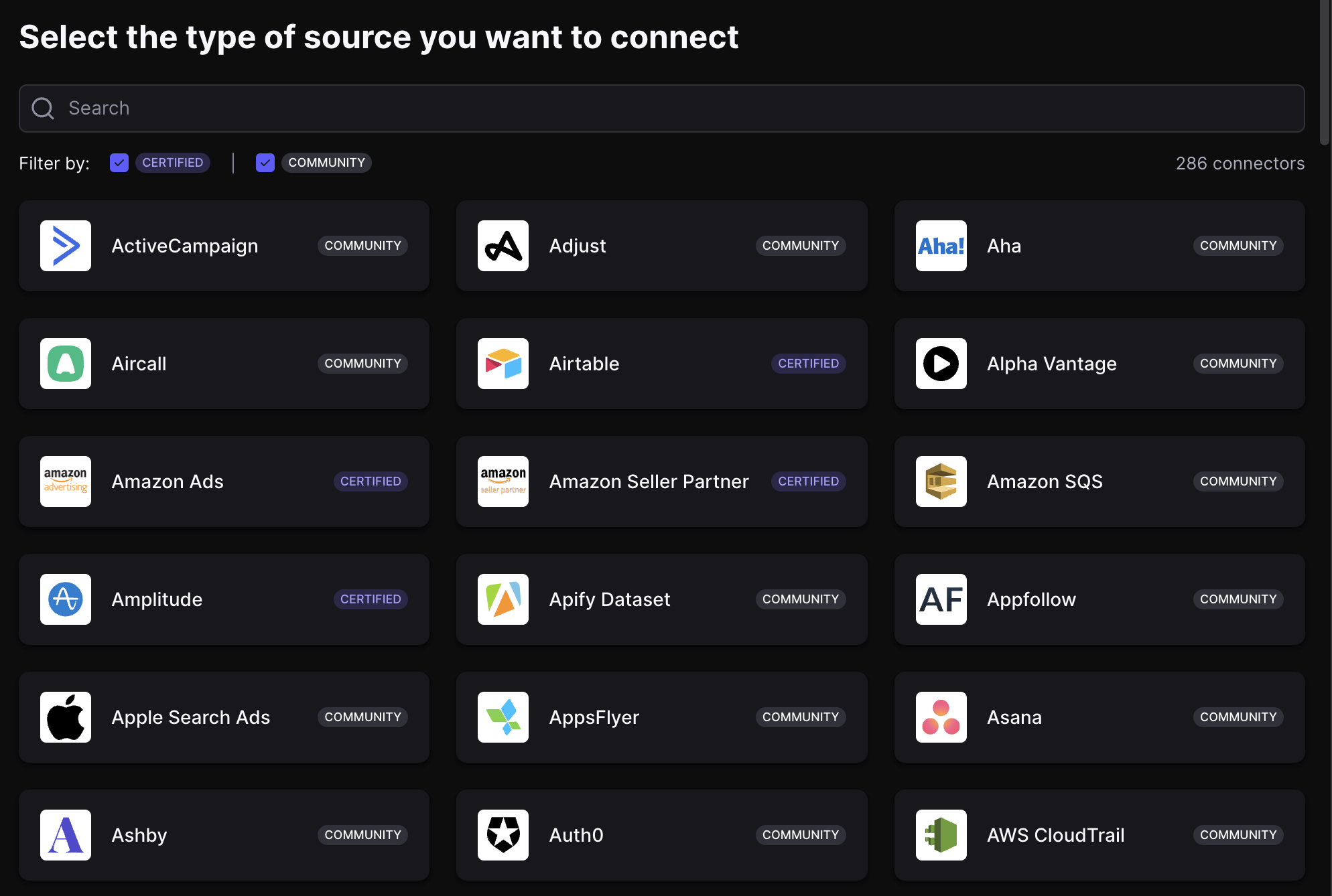Screen dimensions: 1332x896
Task: Select the Amazon SQS connector name
Action: [1045, 481]
